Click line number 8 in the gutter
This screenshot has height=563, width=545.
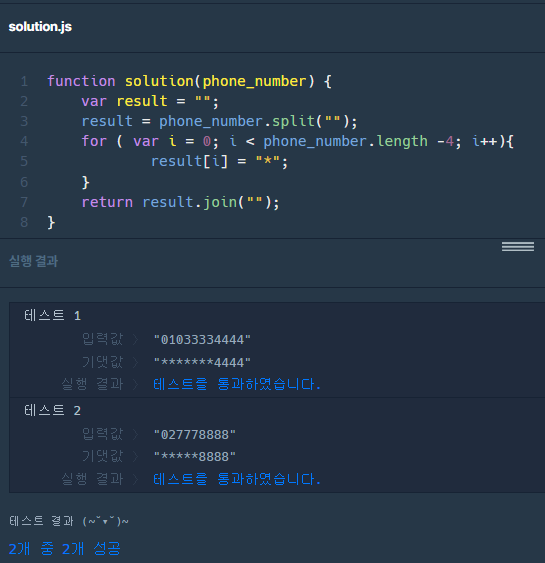(24, 222)
